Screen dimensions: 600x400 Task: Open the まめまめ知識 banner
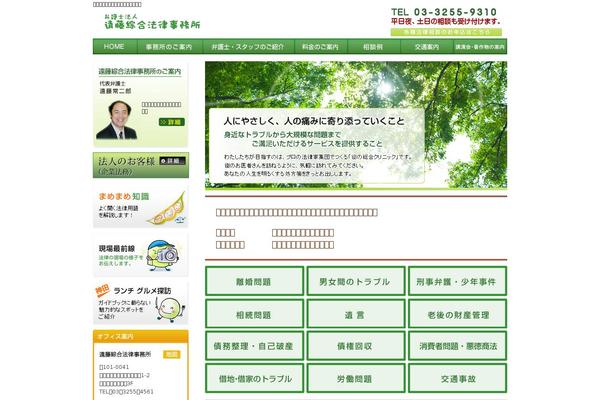(x=141, y=207)
